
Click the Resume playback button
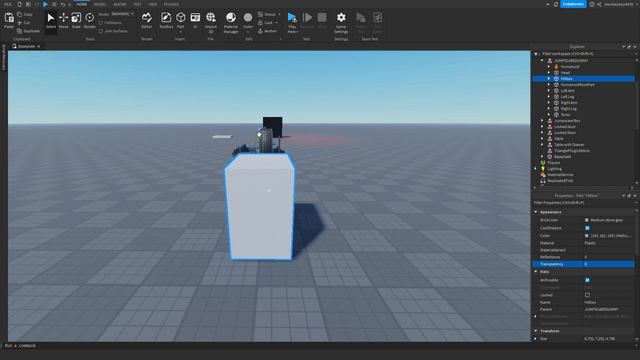click(x=307, y=20)
